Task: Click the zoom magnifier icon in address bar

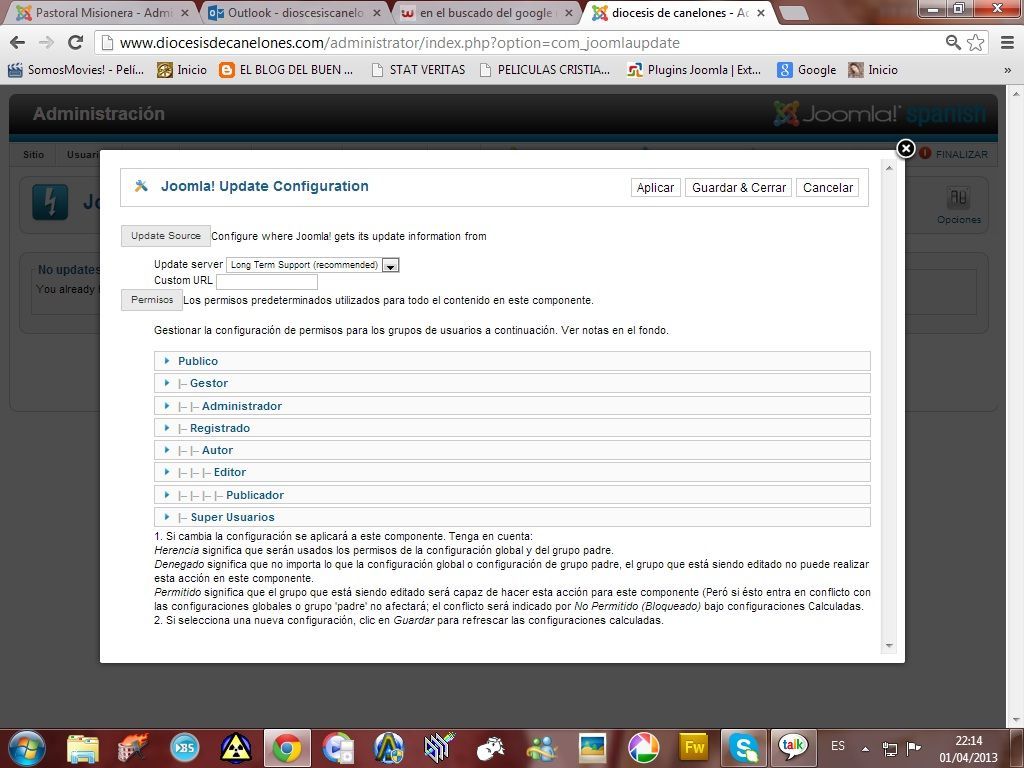Action: coord(953,42)
